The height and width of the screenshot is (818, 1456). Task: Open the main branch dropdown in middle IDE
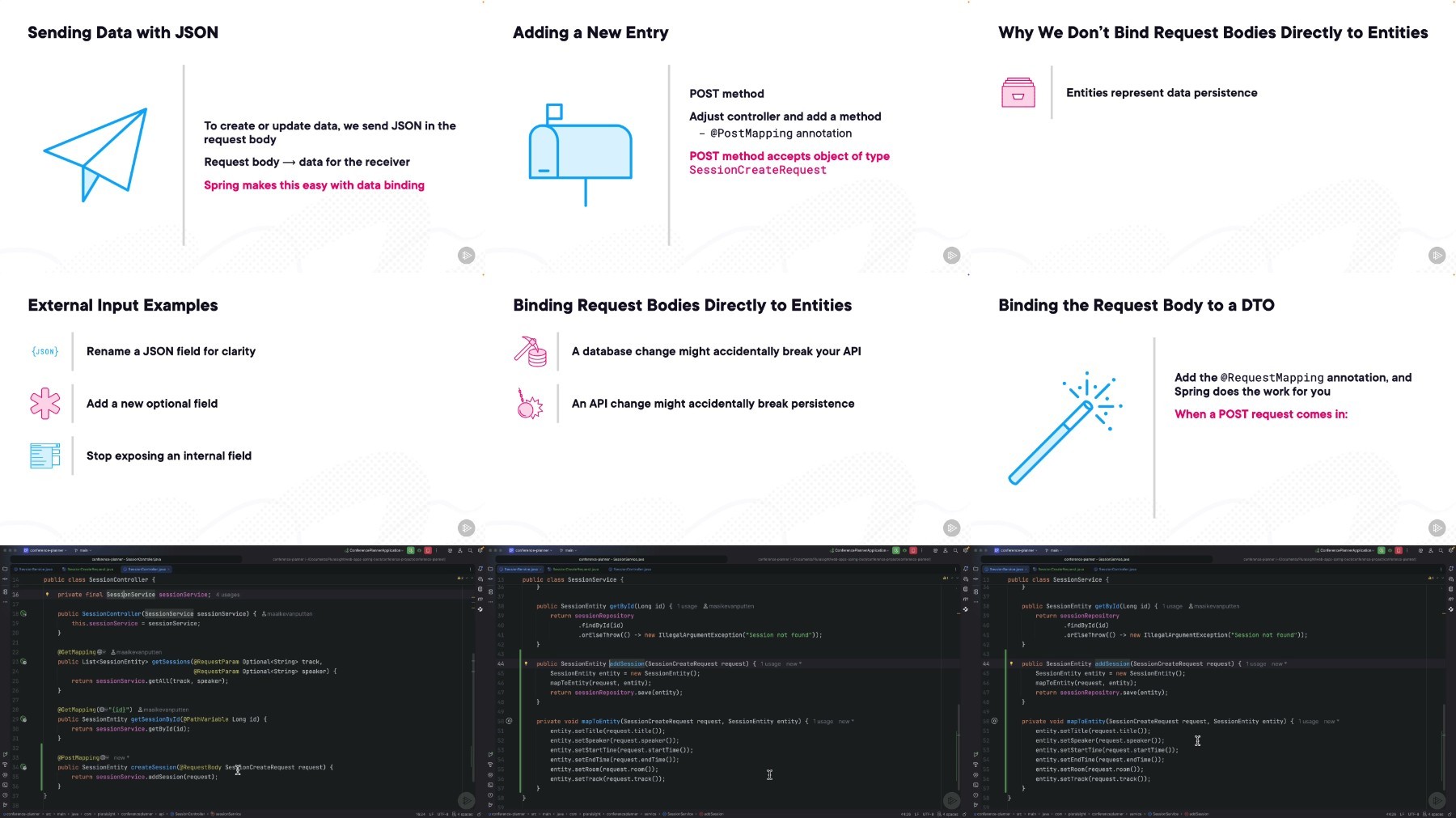click(x=569, y=550)
